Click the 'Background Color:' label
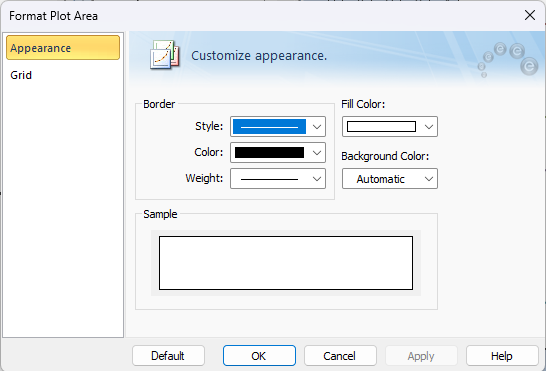 [x=385, y=156]
